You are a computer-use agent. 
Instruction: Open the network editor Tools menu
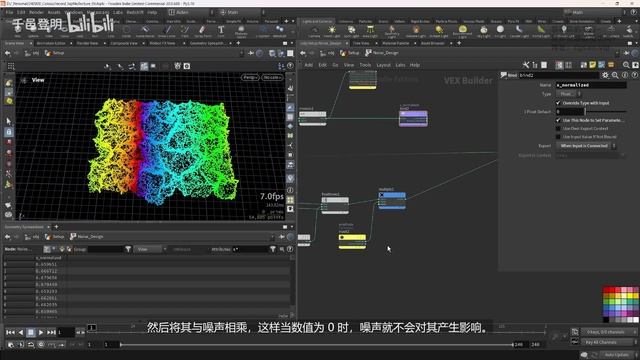365,65
